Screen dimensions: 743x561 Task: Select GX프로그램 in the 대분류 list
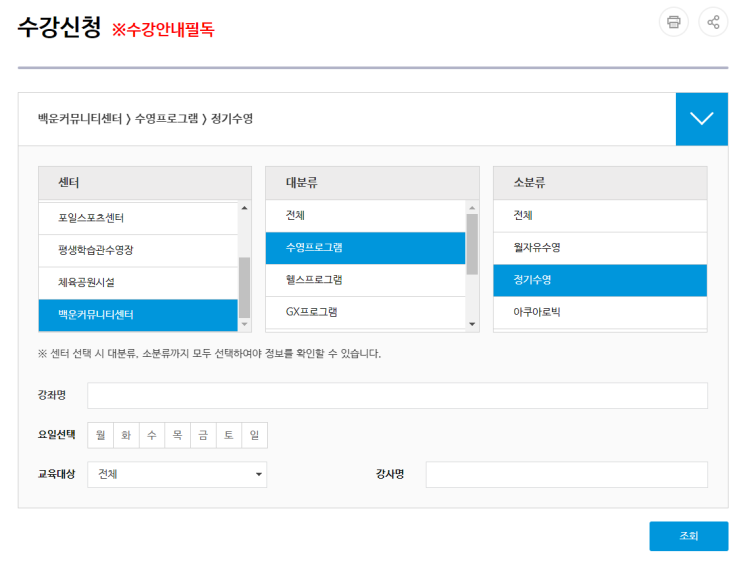pyautogui.click(x=365, y=312)
